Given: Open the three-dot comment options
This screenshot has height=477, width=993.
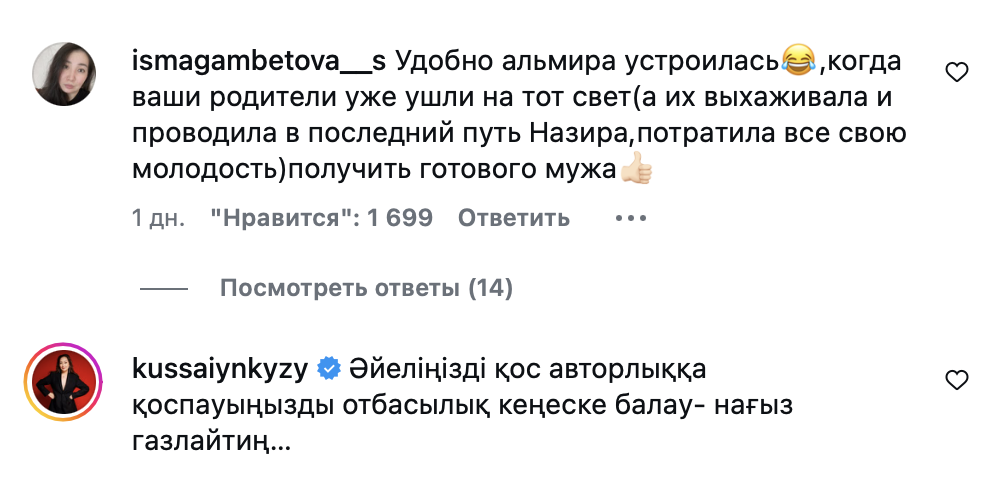Looking at the screenshot, I should point(632,218).
